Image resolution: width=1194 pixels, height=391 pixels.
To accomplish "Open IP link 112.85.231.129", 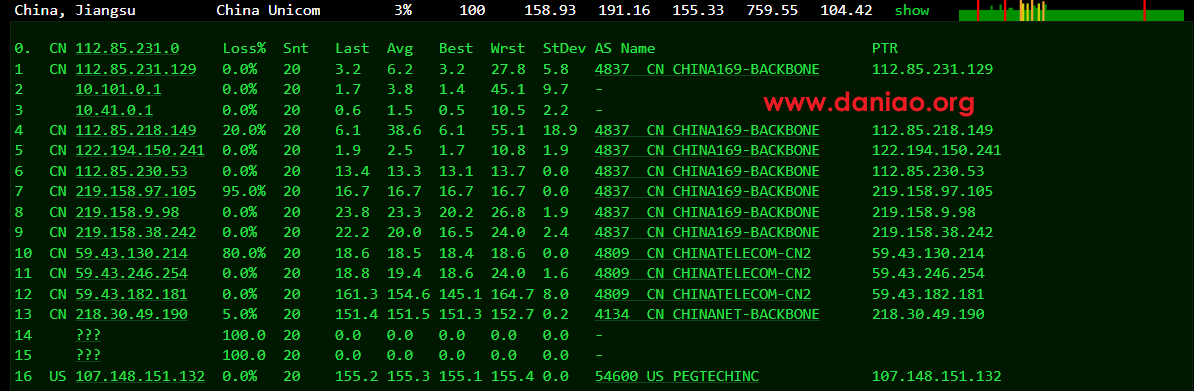I will (136, 69).
